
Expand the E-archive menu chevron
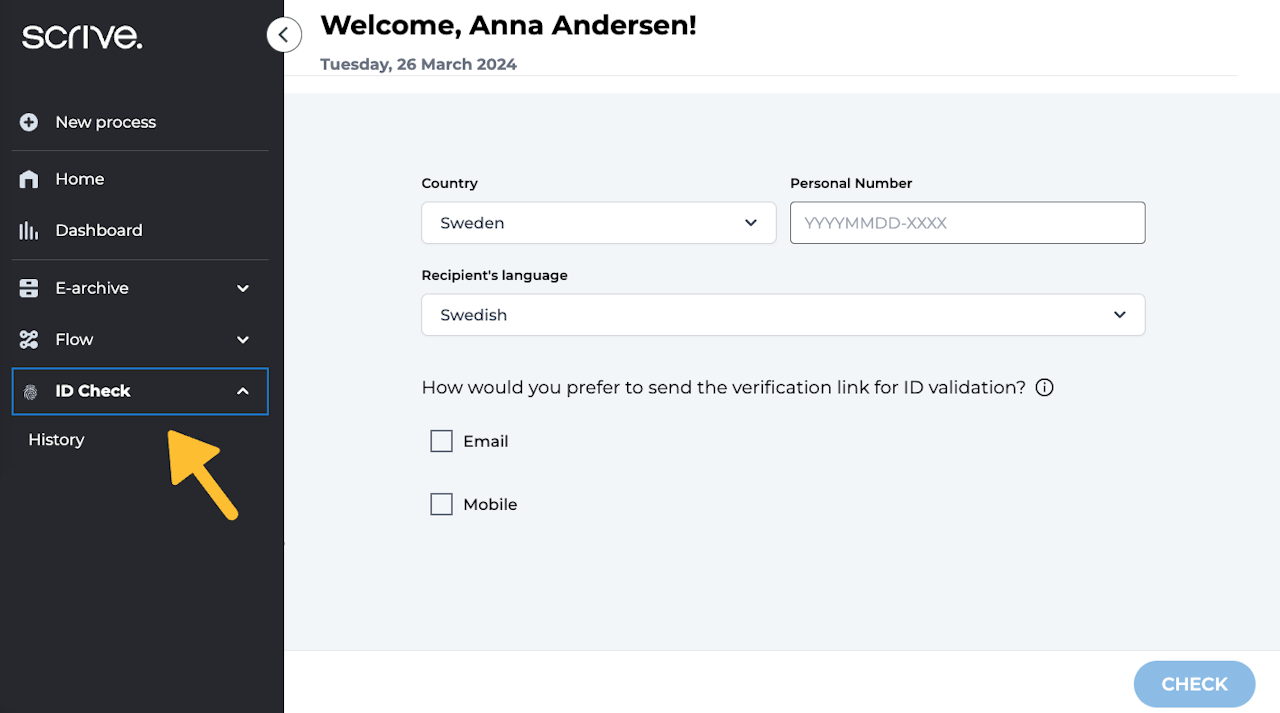(243, 288)
